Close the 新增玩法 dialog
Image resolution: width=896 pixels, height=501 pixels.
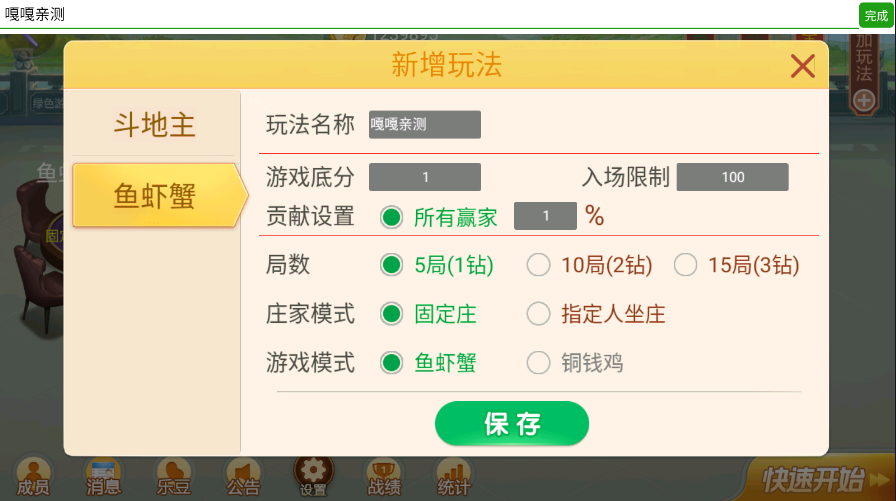802,67
